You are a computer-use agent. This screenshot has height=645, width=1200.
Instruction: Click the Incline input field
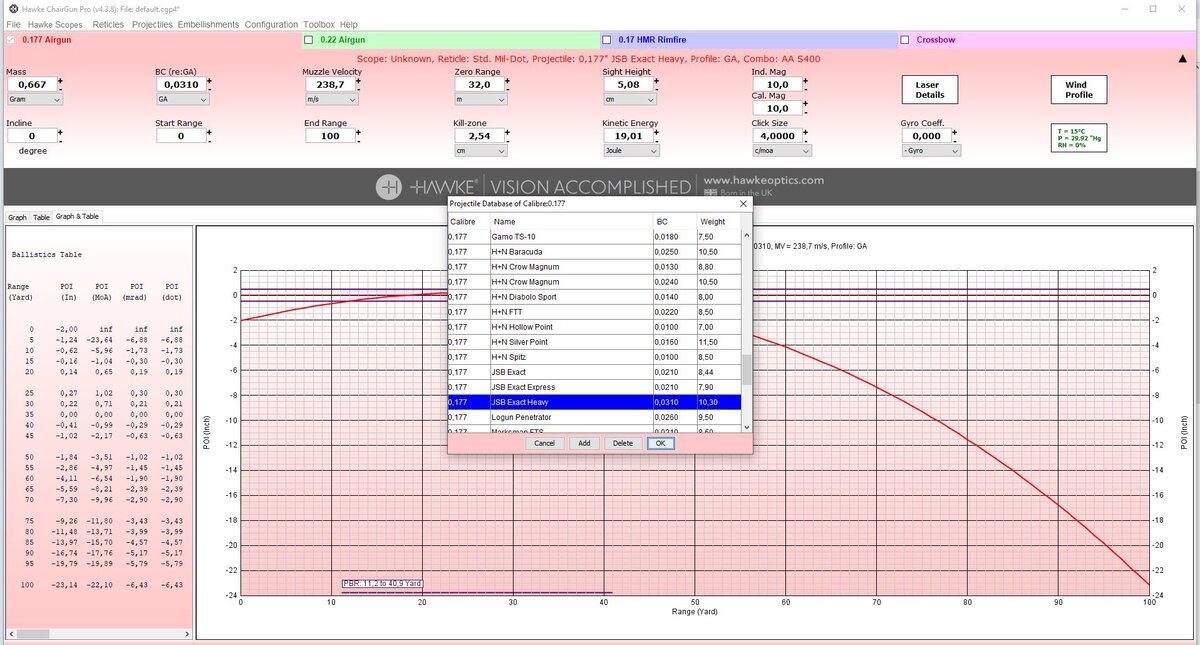coord(31,136)
